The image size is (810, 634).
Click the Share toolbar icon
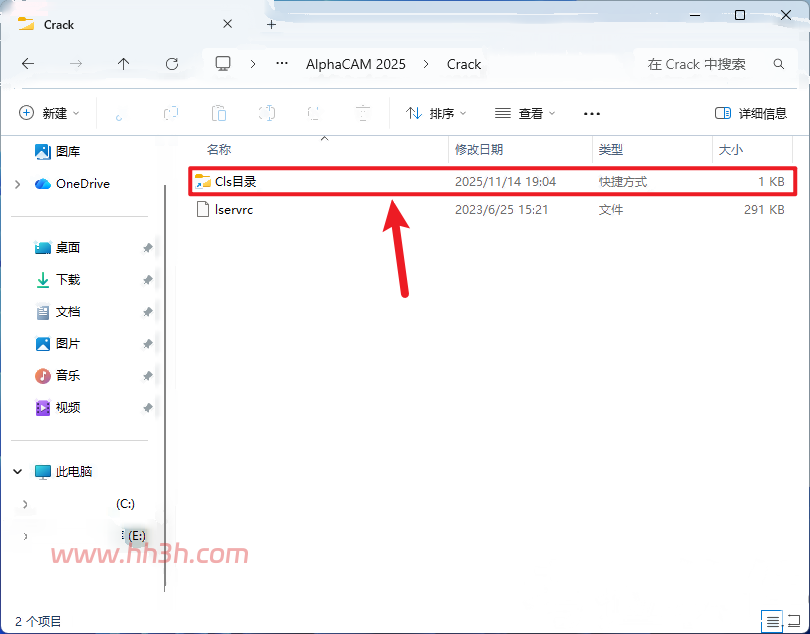pyautogui.click(x=314, y=113)
